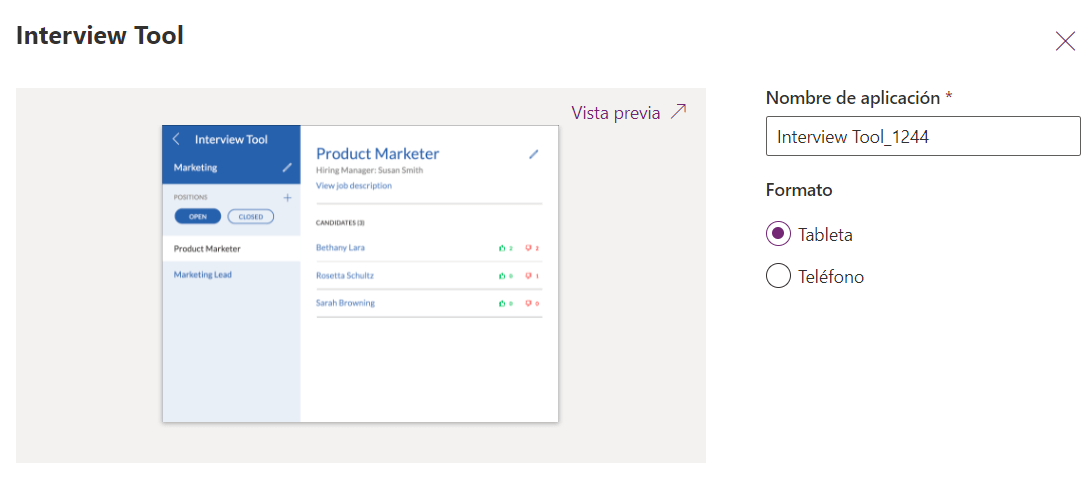Select the Teléfono format option
This screenshot has height=477, width=1092.
[779, 277]
